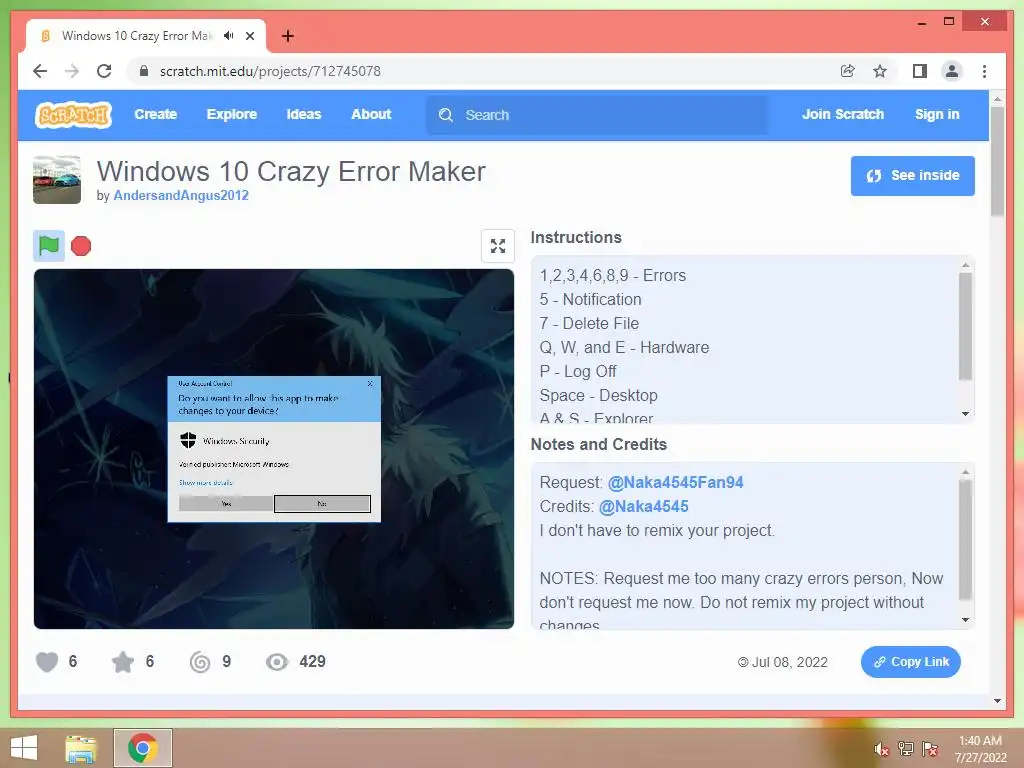
Task: Click the Instructions scrollbar thumb
Action: (965, 327)
